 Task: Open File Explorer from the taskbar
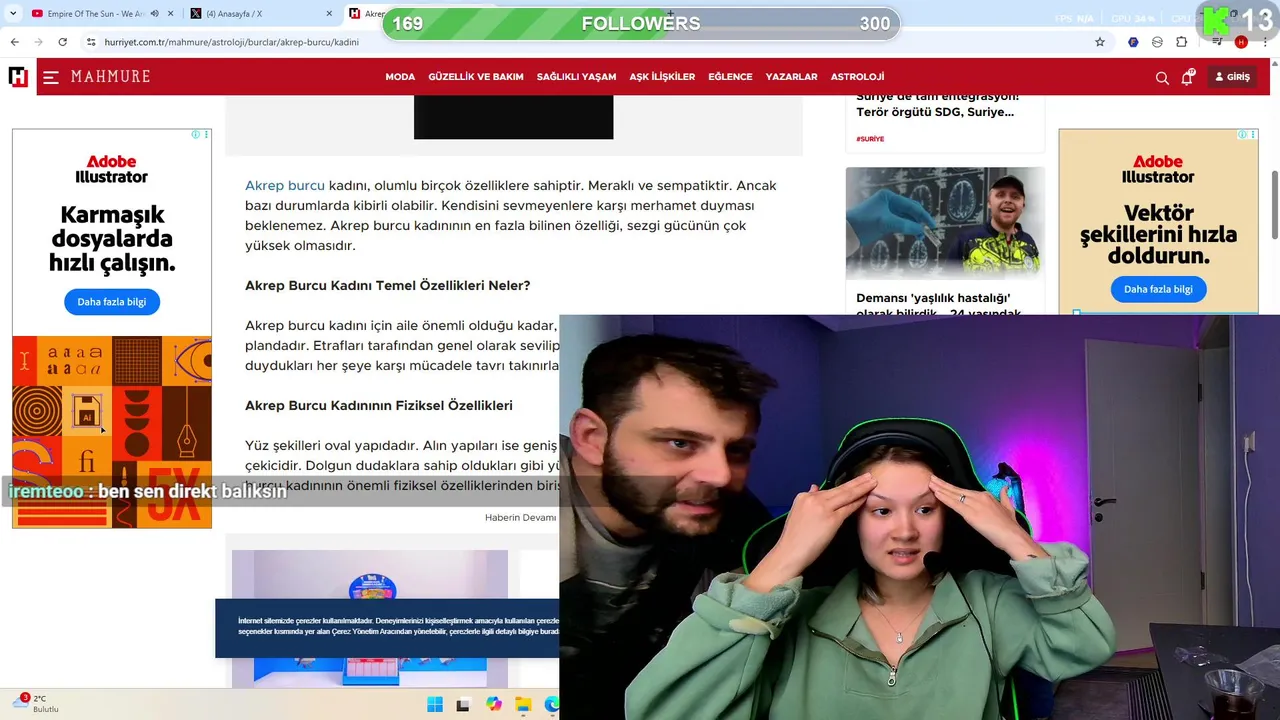(523, 704)
